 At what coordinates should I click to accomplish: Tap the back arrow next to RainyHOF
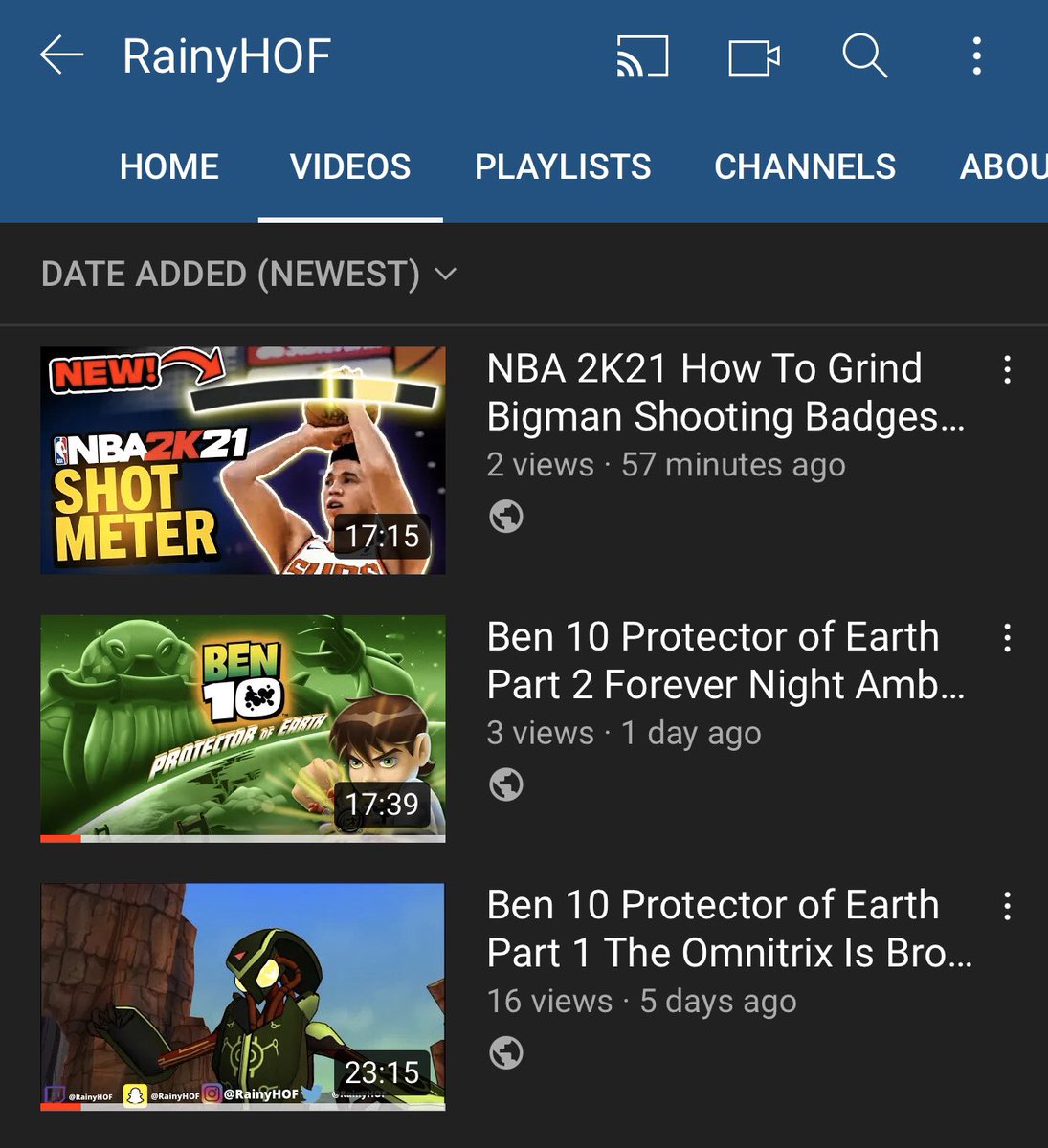pos(61,55)
